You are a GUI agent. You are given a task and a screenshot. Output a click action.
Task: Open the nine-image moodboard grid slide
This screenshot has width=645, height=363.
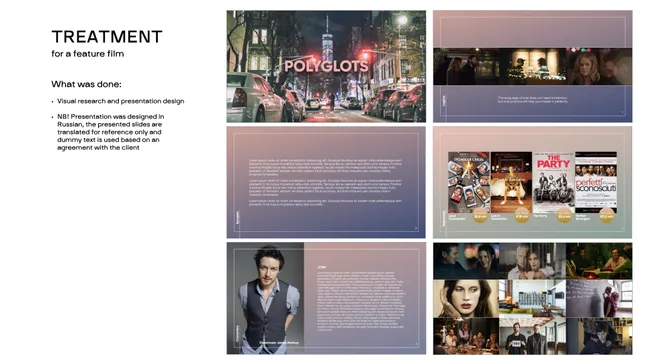532,298
